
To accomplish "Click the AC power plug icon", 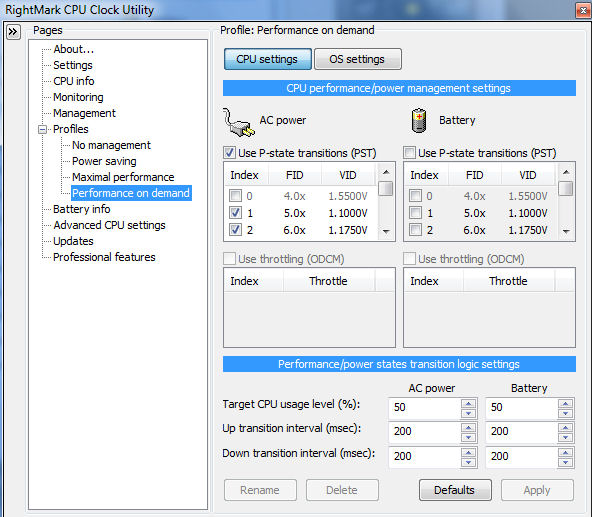I will (x=238, y=122).
